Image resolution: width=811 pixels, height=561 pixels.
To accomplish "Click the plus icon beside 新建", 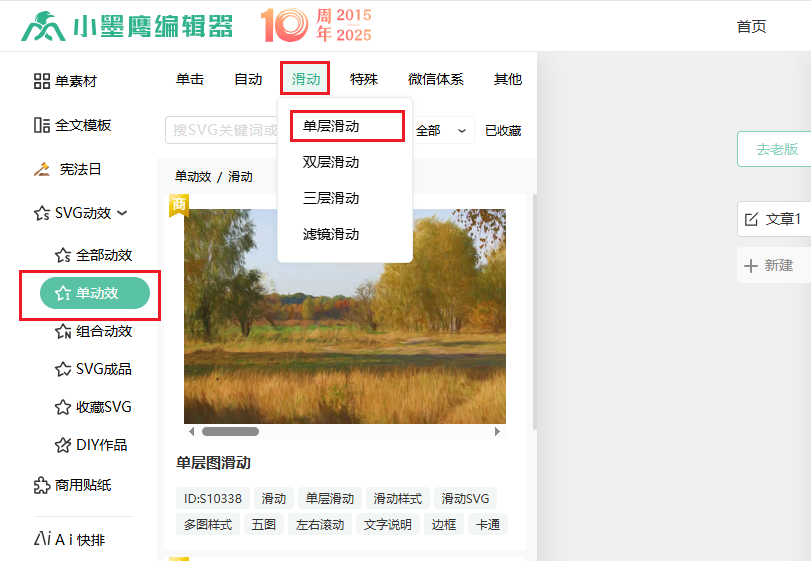I will [x=750, y=266].
